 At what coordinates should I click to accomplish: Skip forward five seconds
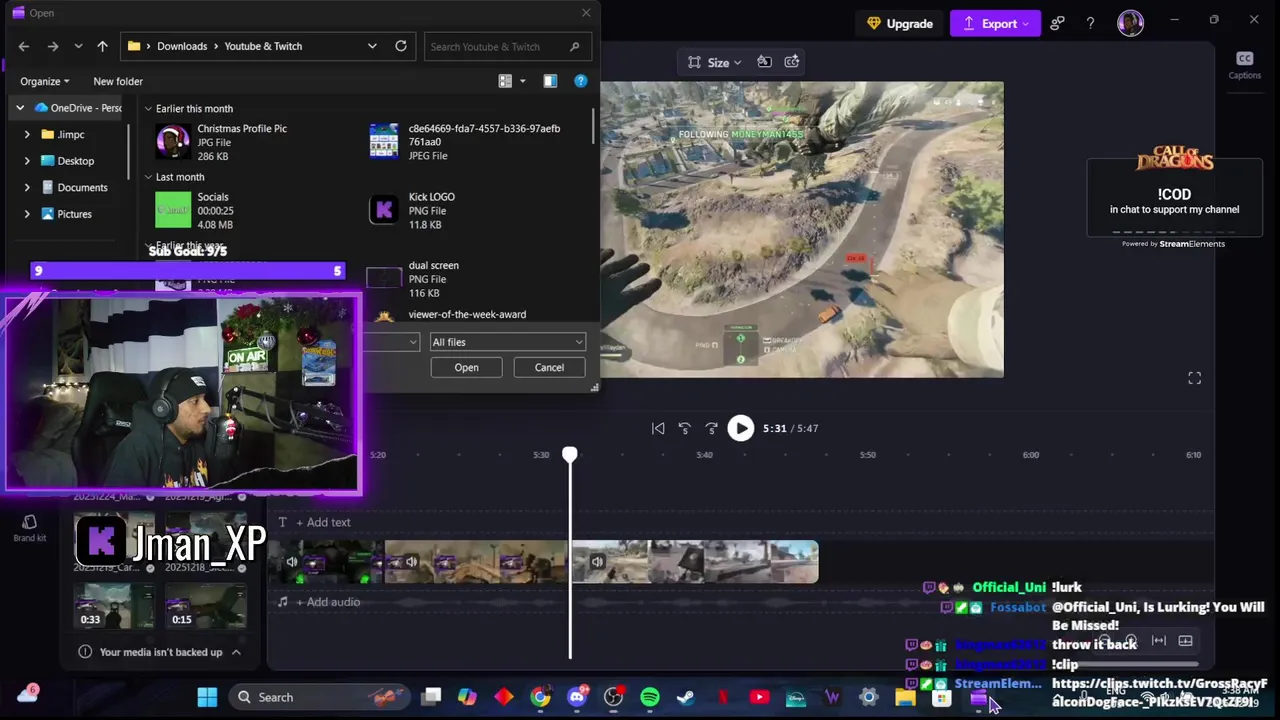pos(711,428)
